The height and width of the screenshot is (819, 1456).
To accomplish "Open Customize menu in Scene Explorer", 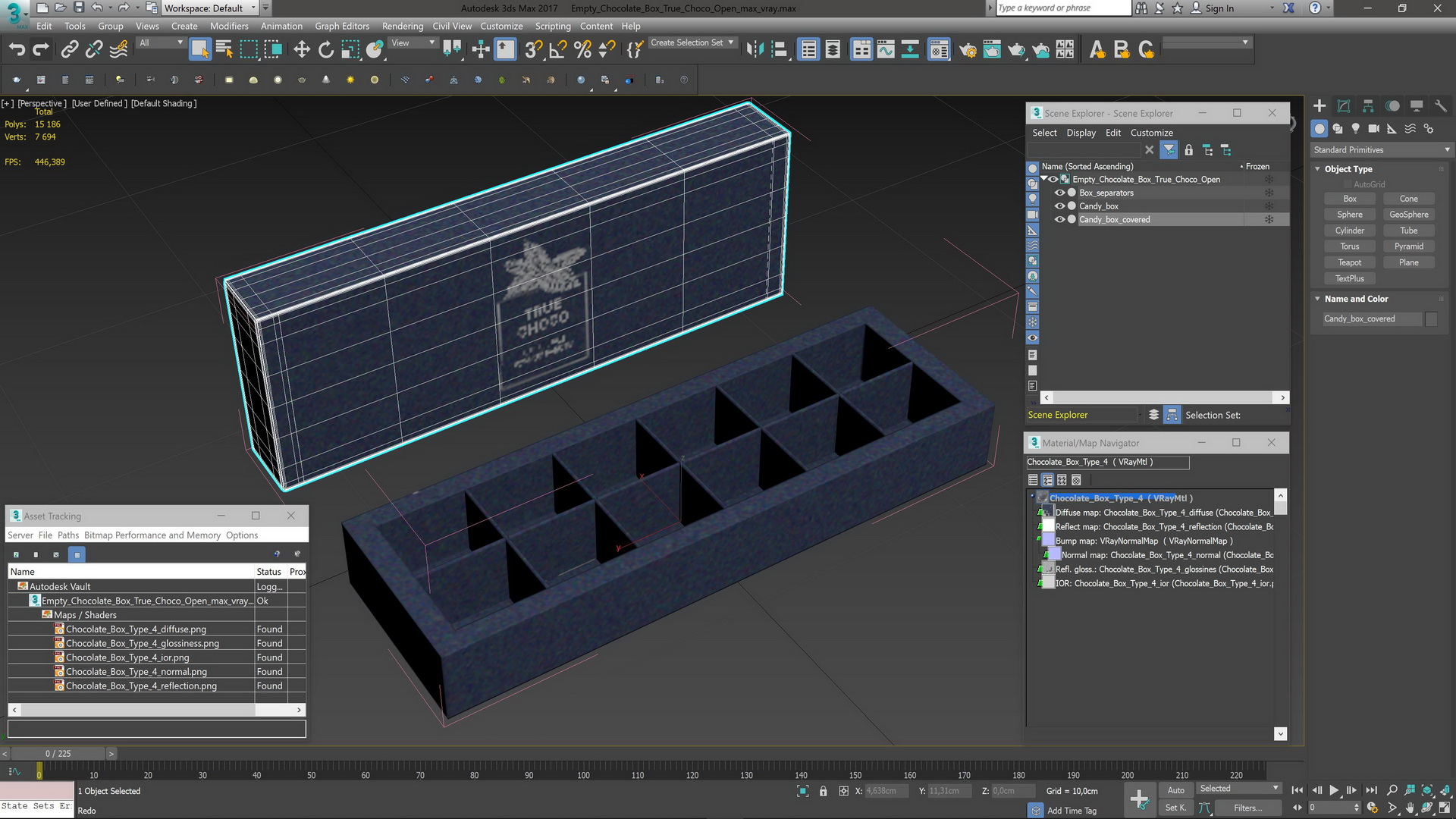I will (1151, 133).
